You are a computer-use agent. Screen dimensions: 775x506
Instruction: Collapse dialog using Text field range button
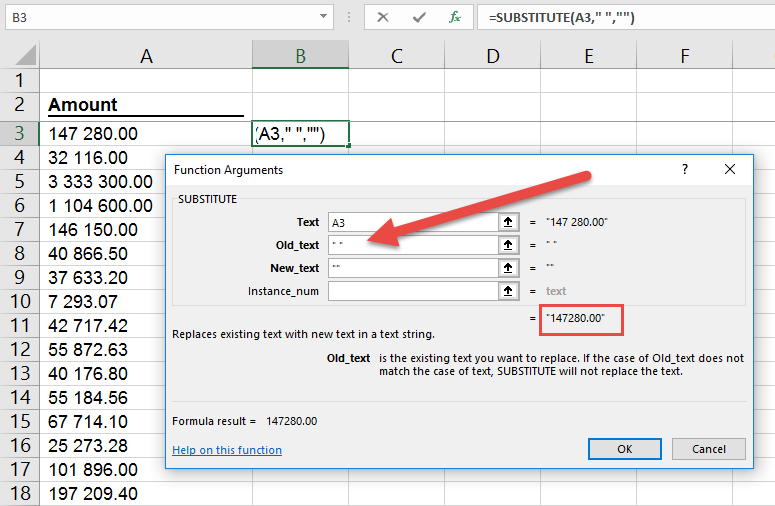[x=510, y=222]
